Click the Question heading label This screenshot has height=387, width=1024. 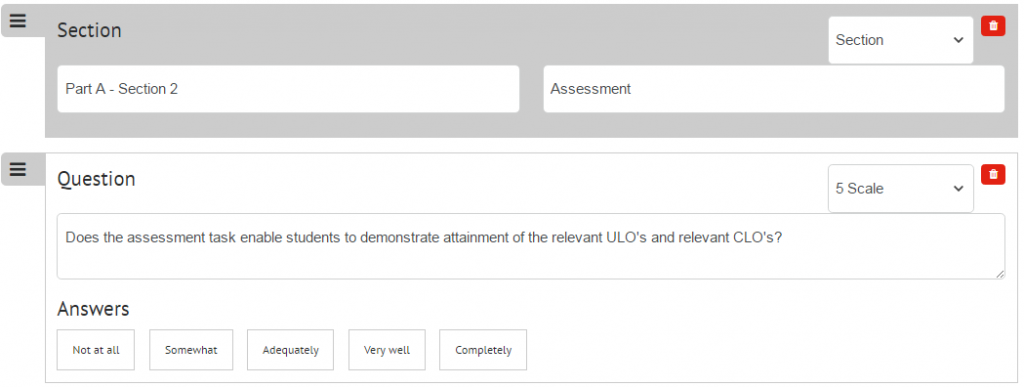[x=97, y=179]
